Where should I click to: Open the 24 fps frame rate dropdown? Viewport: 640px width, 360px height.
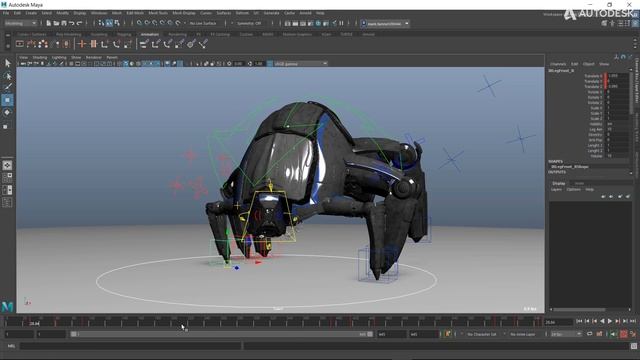click(x=566, y=334)
